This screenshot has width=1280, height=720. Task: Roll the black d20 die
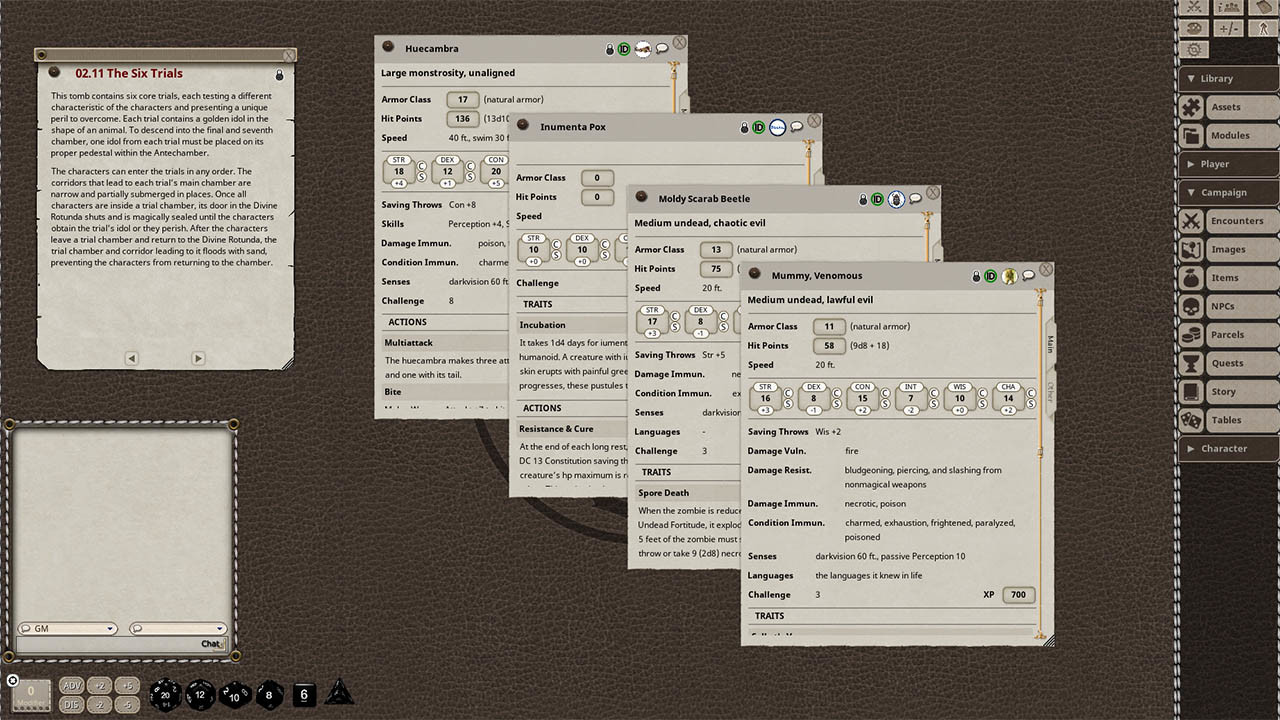[165, 695]
